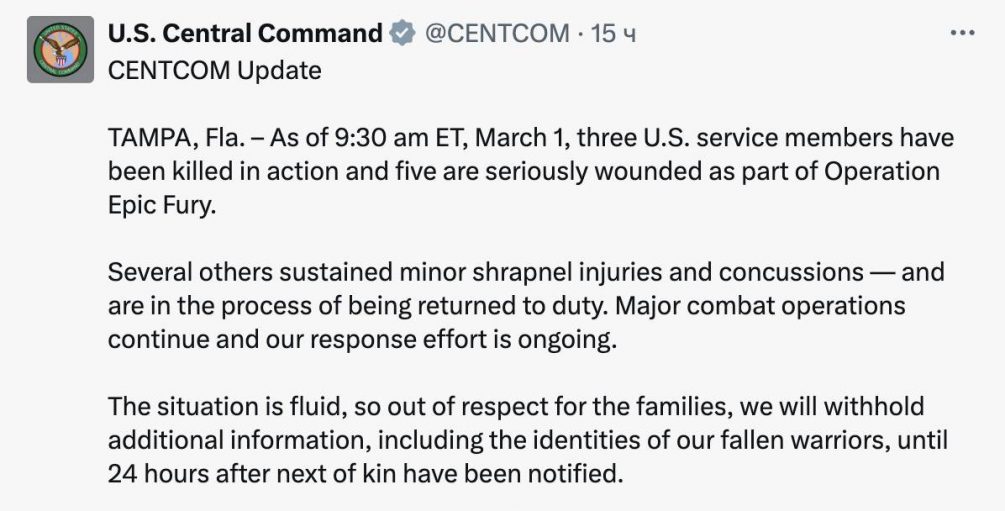
Task: Open the @CENTCOM handle link
Action: tap(497, 34)
